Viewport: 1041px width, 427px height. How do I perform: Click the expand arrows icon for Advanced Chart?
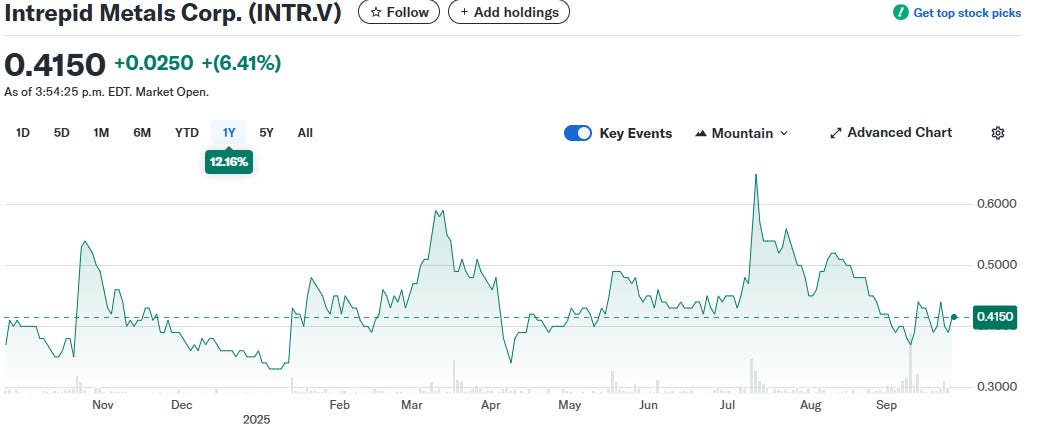pyautogui.click(x=836, y=133)
